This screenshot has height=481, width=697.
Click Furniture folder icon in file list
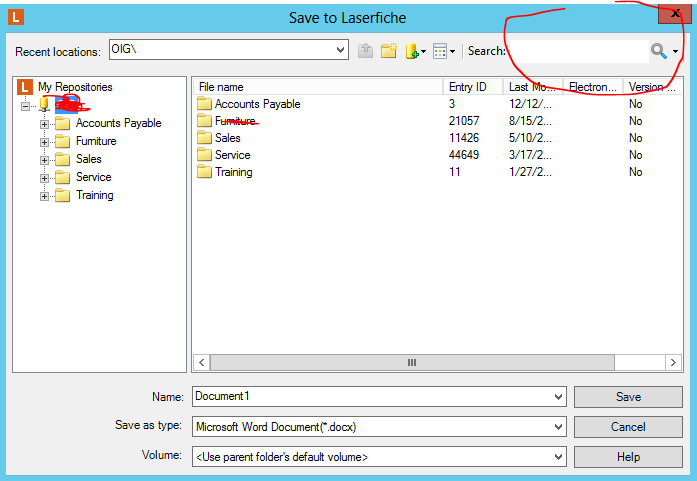204,120
